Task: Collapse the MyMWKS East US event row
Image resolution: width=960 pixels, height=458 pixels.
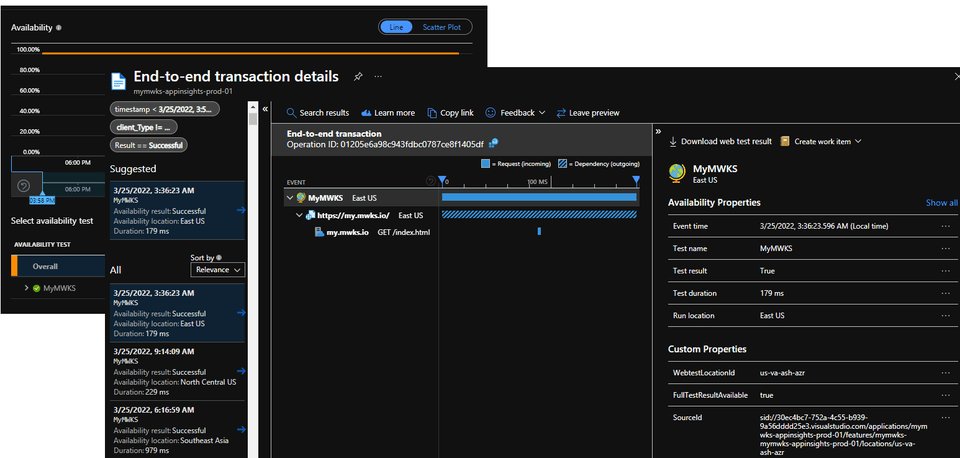Action: tap(288, 198)
